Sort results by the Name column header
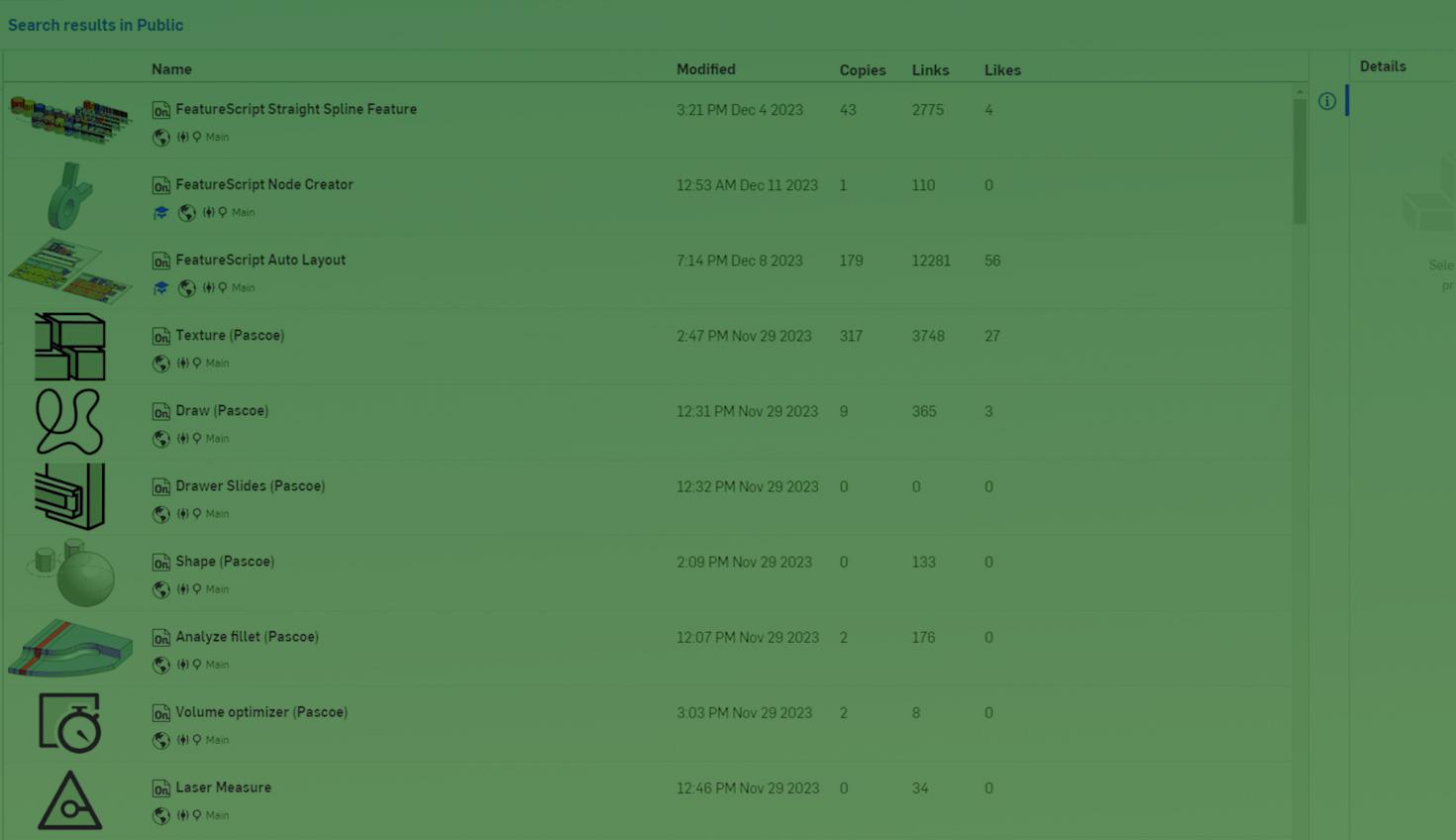1456x840 pixels. [171, 69]
